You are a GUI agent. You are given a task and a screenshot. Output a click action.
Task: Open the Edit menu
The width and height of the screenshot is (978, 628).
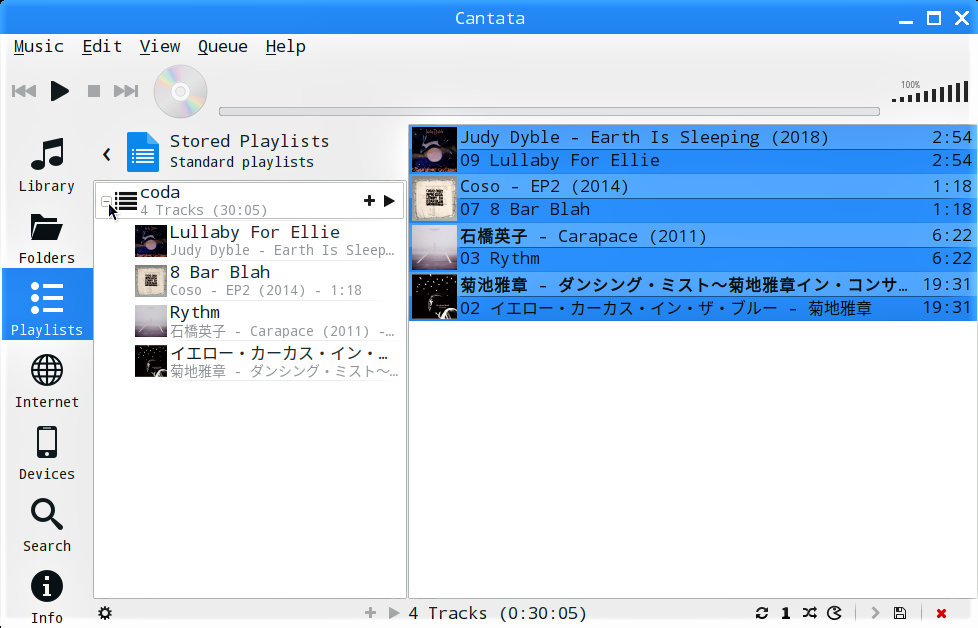pyautogui.click(x=102, y=47)
